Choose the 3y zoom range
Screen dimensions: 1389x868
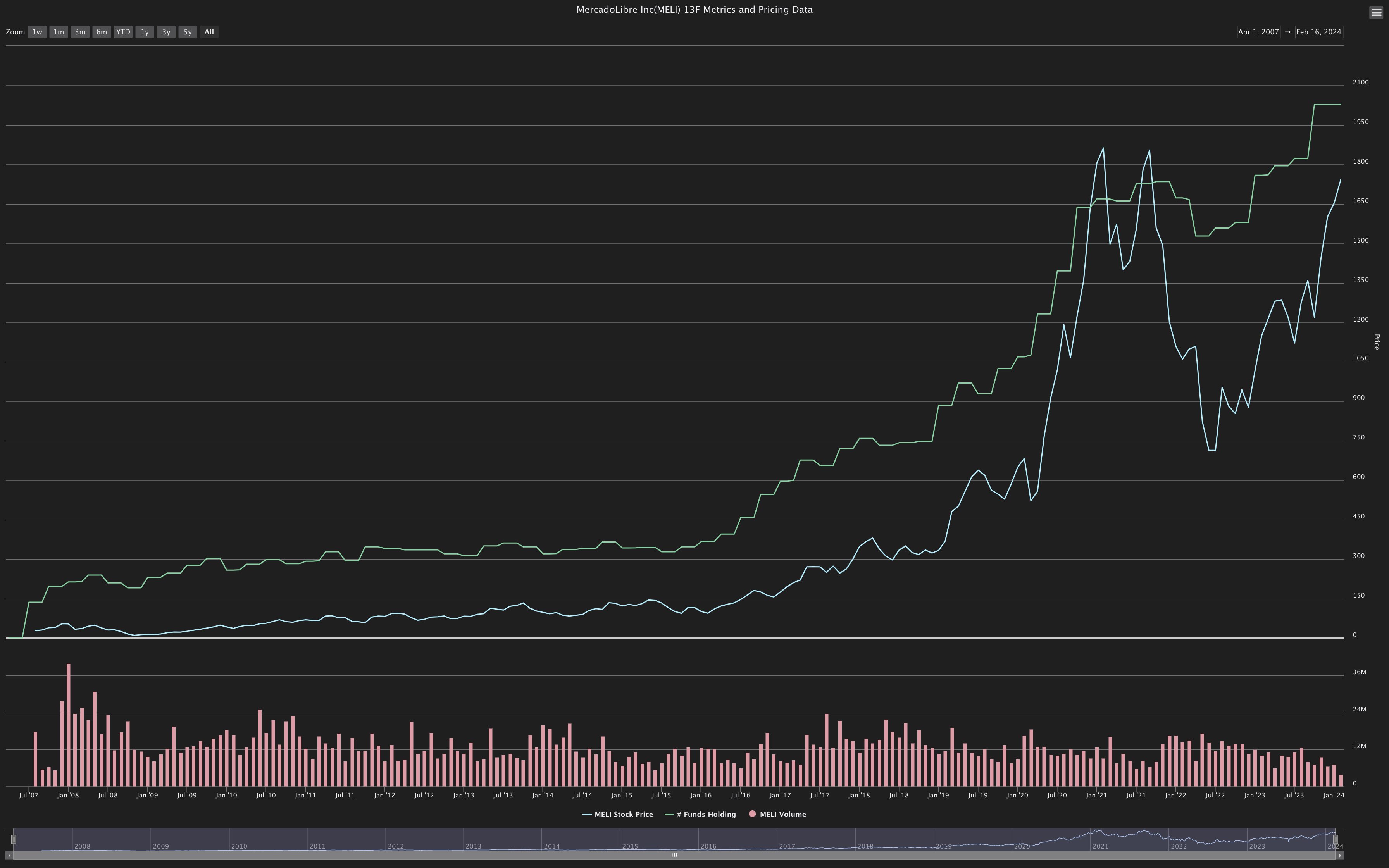point(166,32)
